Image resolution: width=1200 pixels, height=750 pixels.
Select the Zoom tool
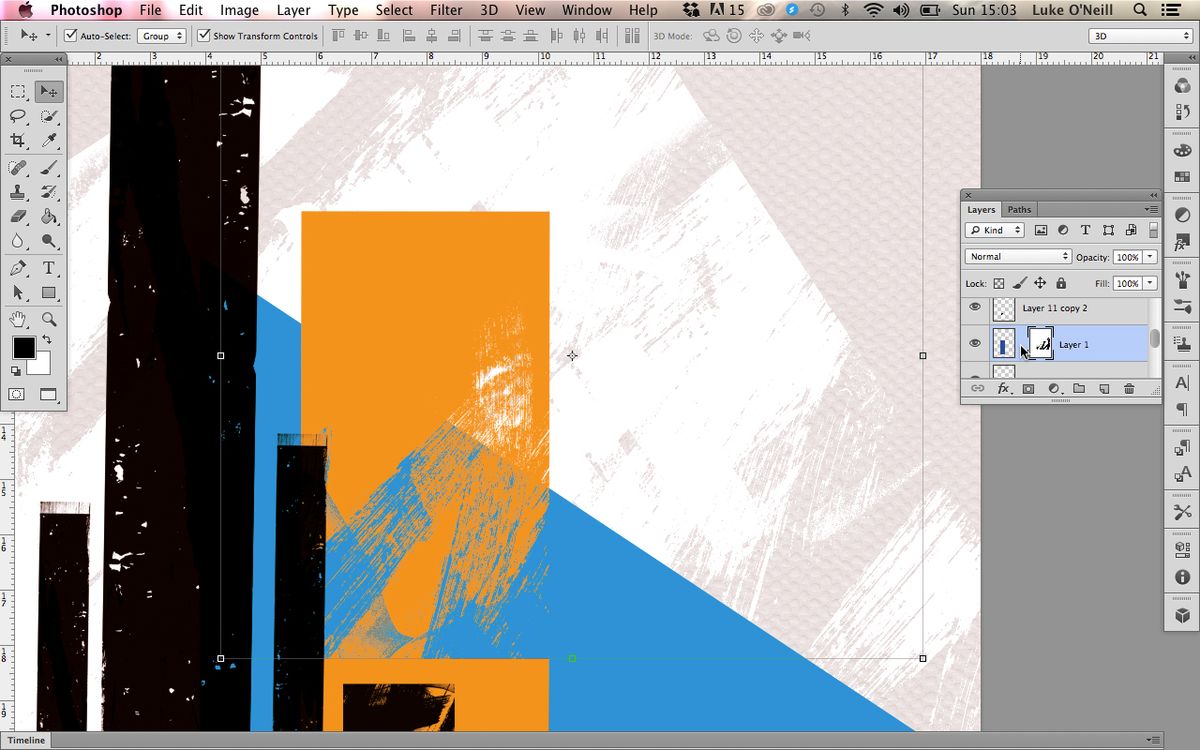coord(47,319)
